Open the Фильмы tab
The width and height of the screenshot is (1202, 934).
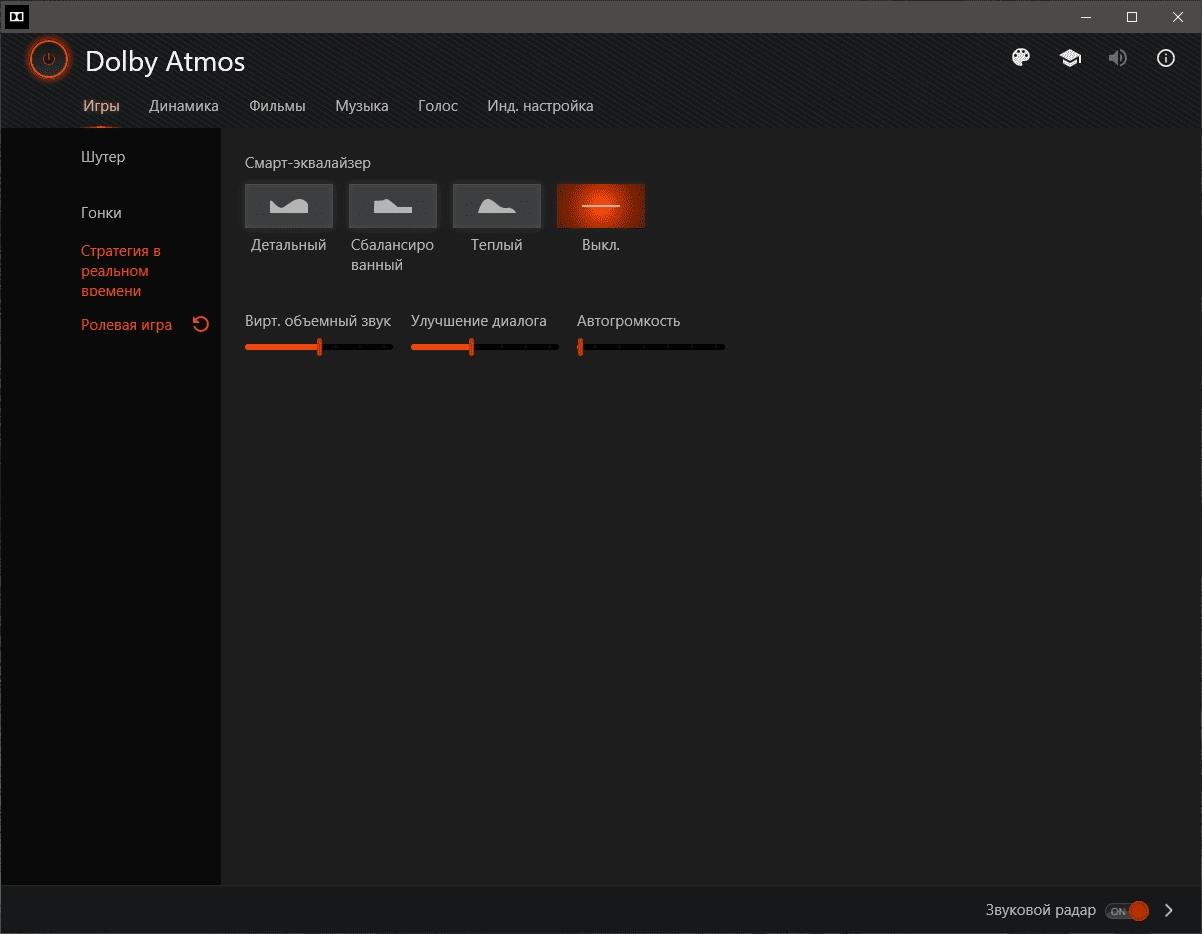[x=277, y=106]
